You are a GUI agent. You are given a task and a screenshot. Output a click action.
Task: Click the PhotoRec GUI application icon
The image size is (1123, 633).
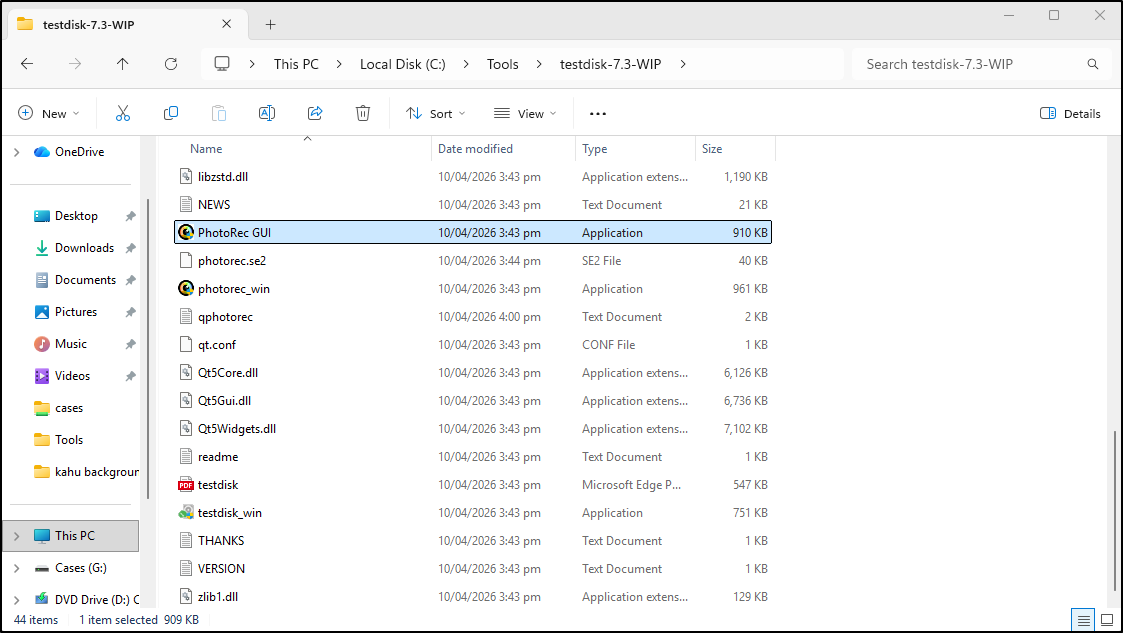[186, 232]
